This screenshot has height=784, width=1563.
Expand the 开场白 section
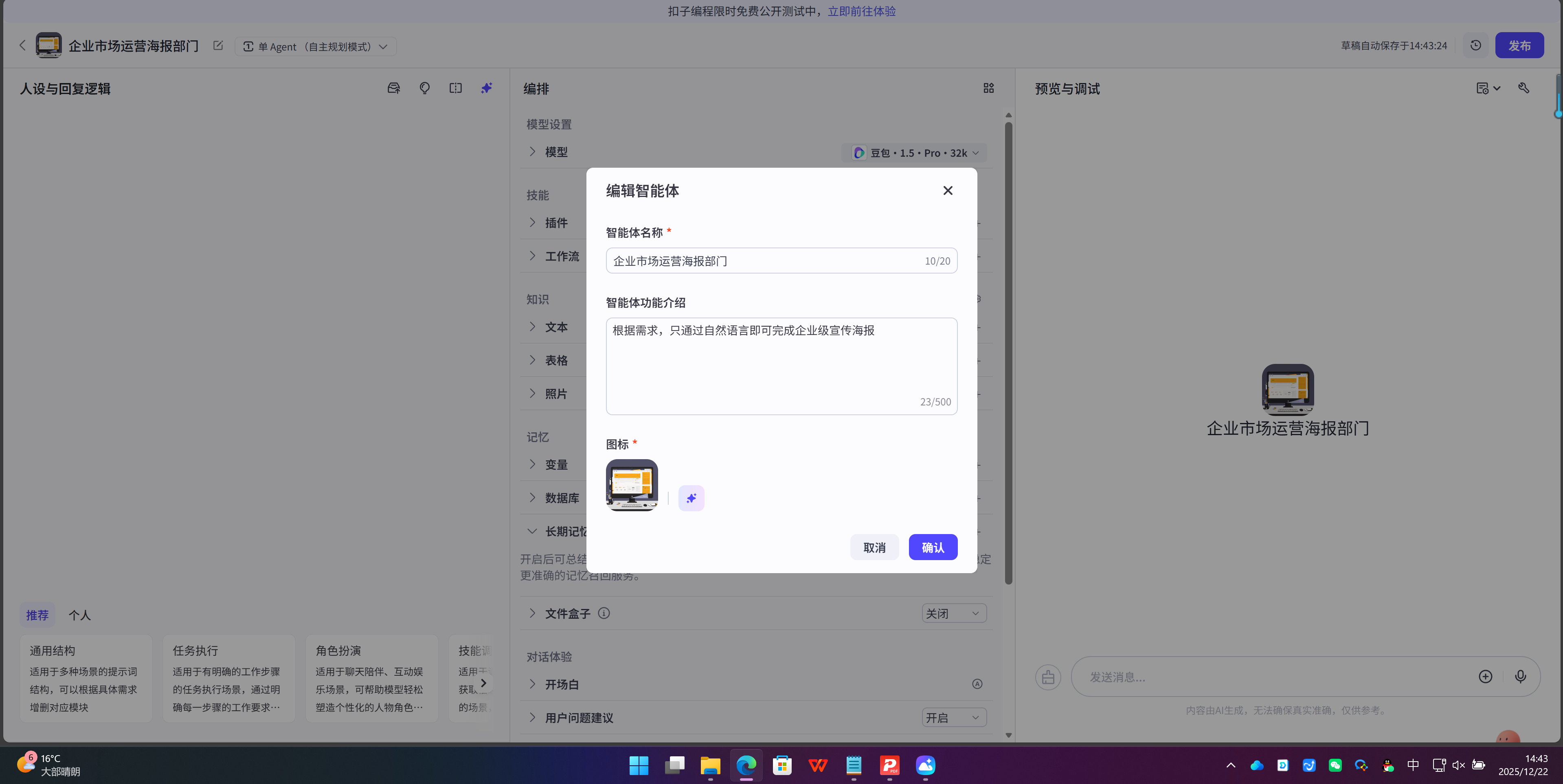pyautogui.click(x=562, y=684)
